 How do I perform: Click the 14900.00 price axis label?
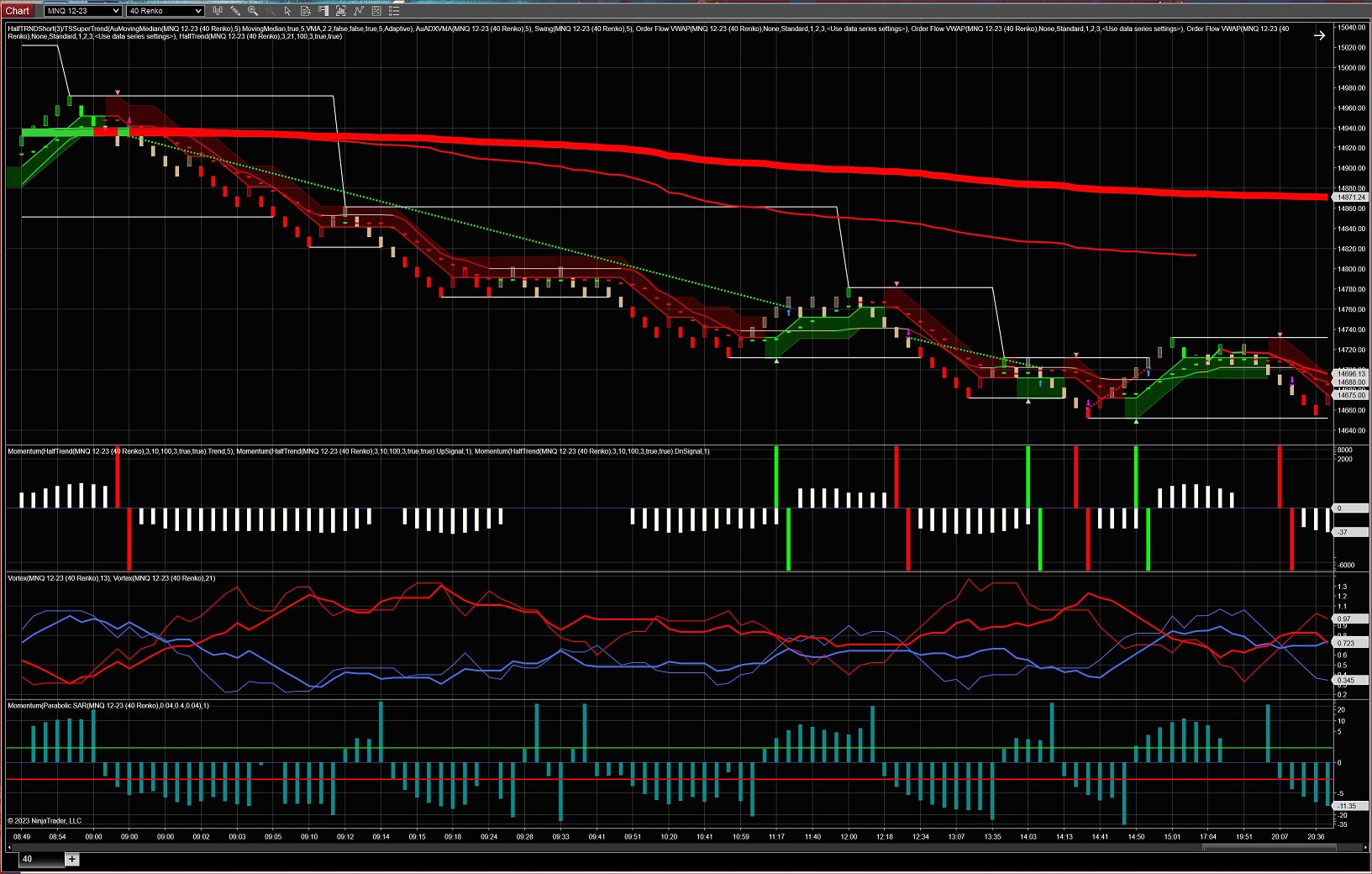tap(1352, 168)
